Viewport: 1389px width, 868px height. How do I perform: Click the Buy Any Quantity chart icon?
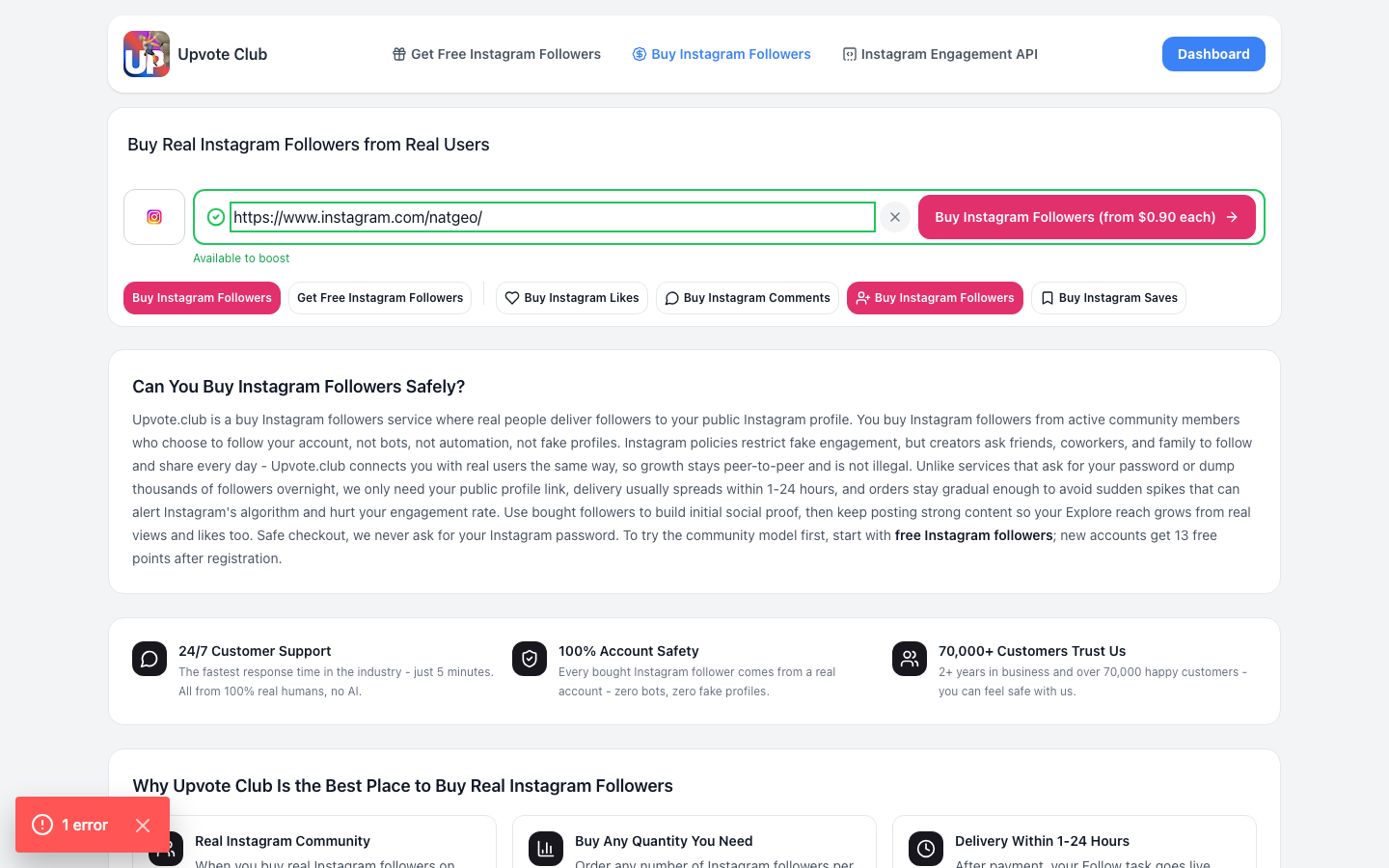(x=546, y=849)
